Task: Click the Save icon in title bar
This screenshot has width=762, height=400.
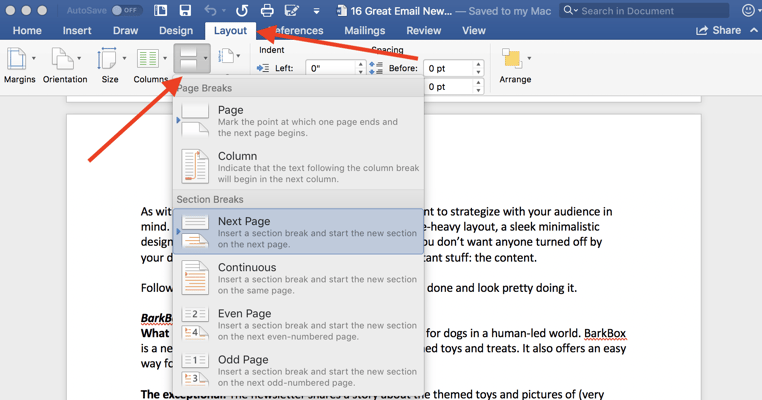Action: [185, 10]
